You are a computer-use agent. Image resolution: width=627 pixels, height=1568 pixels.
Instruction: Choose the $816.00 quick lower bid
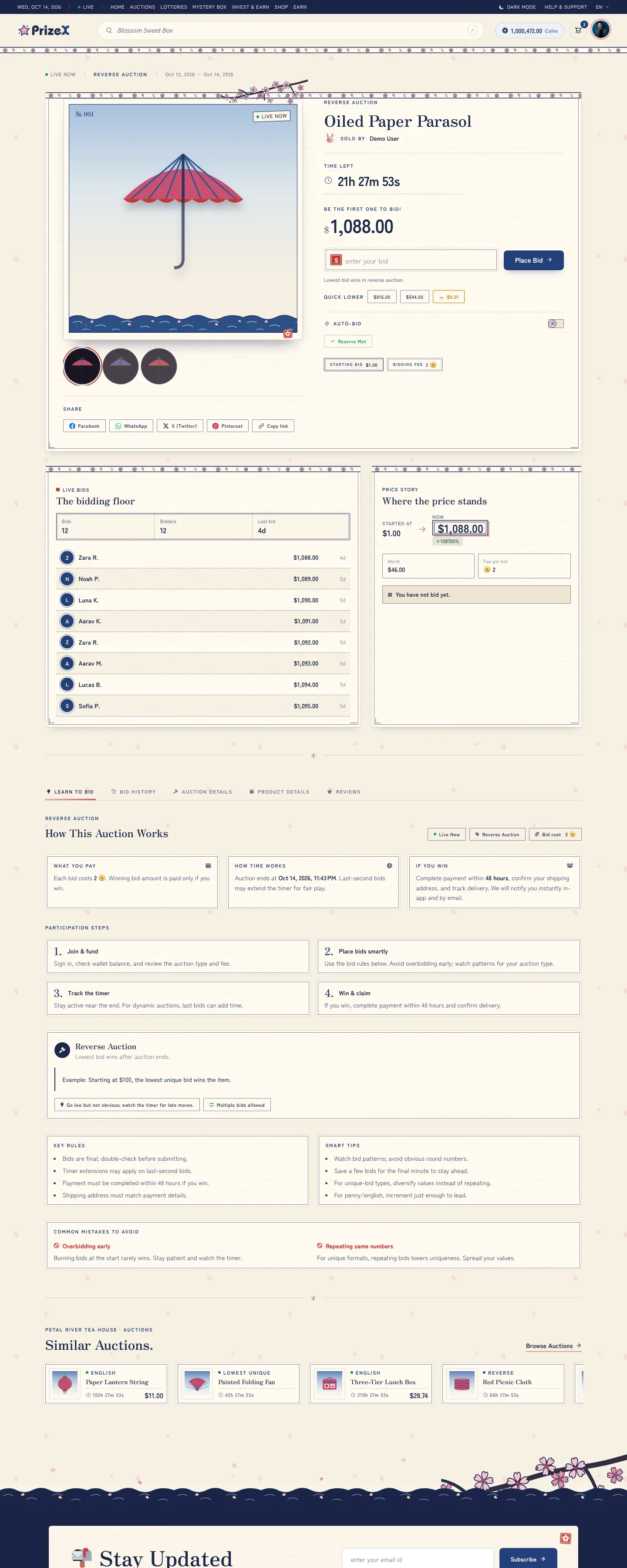pyautogui.click(x=382, y=297)
